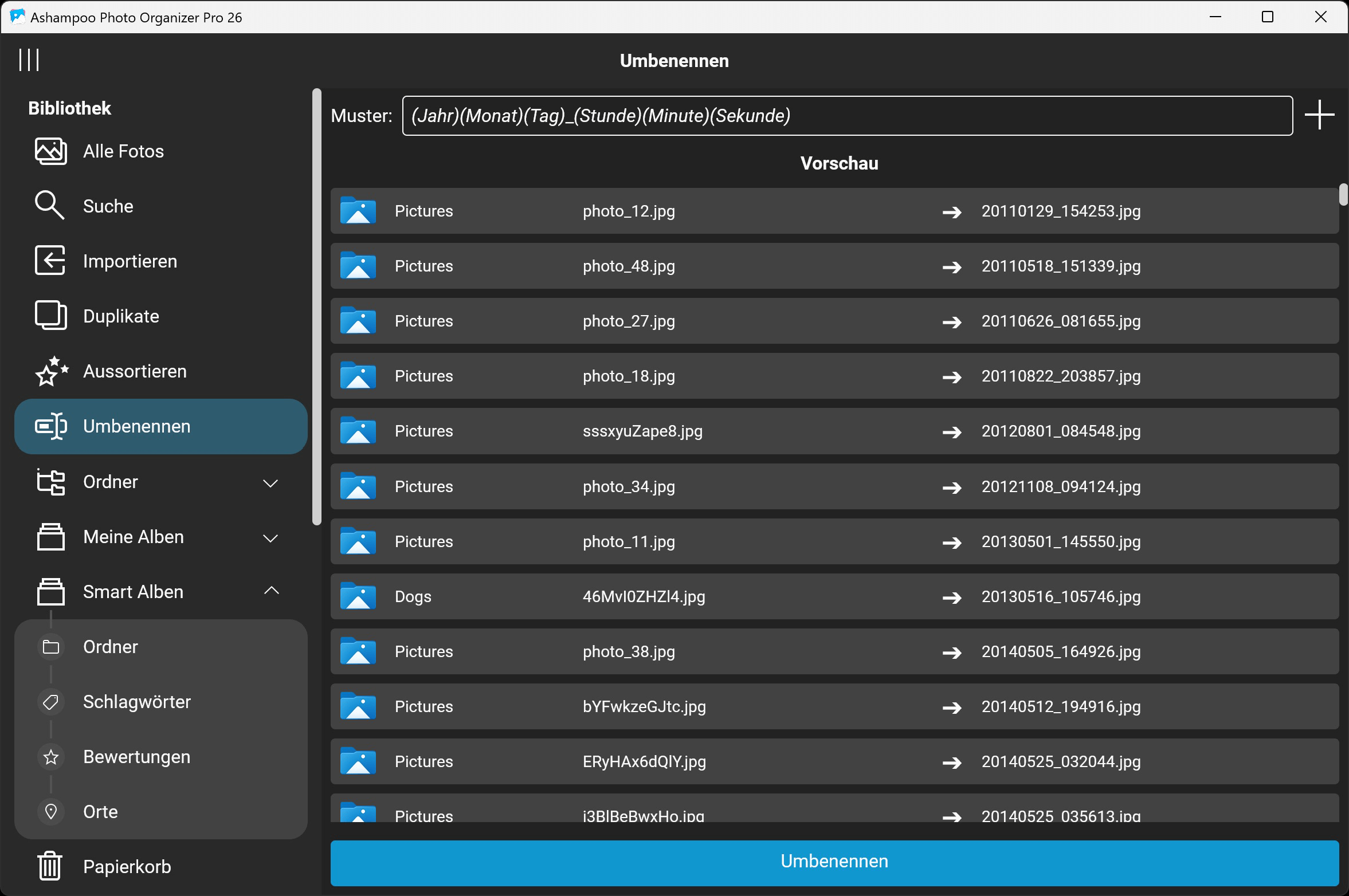This screenshot has height=896, width=1349.
Task: Click the Suche magnifier icon
Action: click(x=49, y=206)
